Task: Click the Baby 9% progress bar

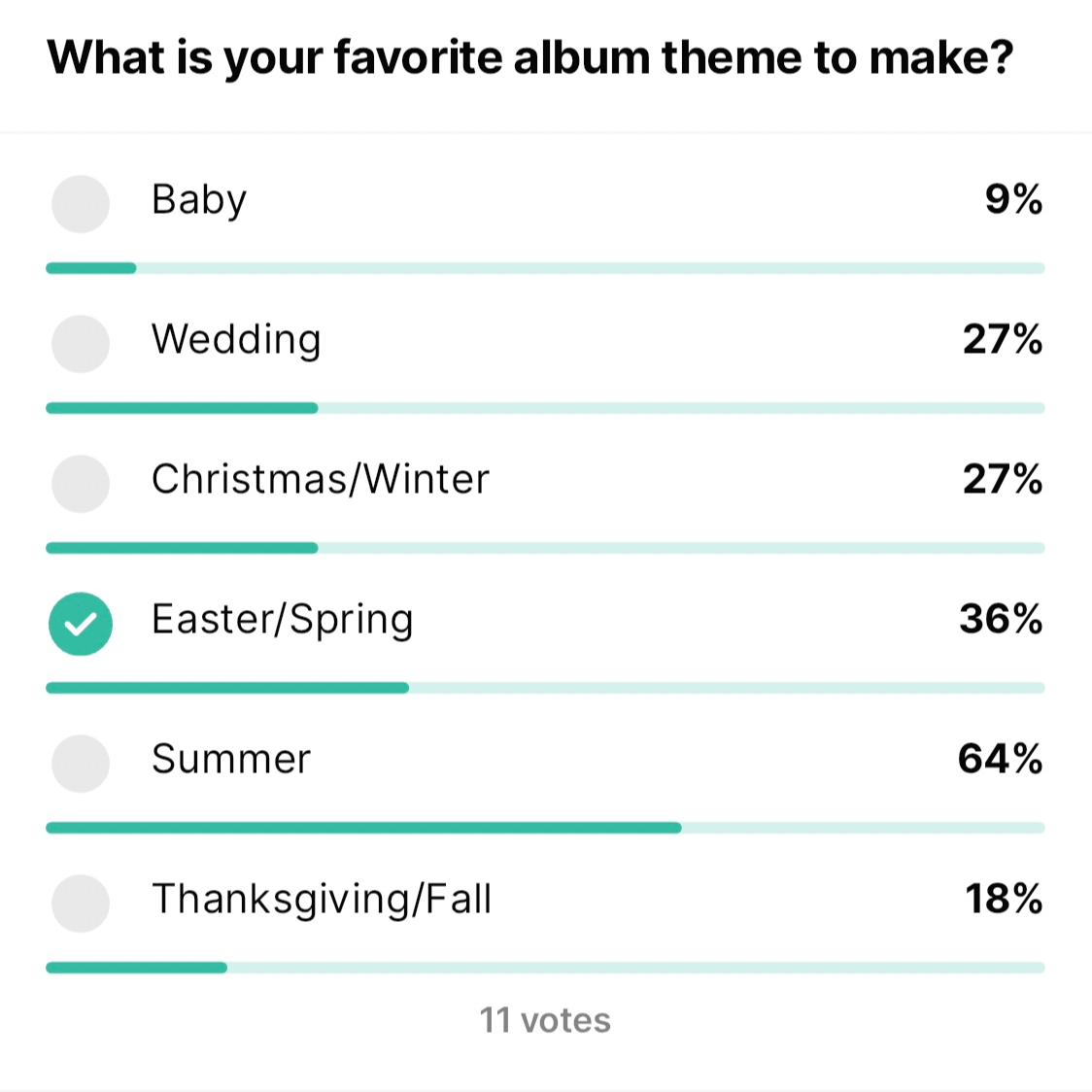Action: pyautogui.click(x=545, y=268)
